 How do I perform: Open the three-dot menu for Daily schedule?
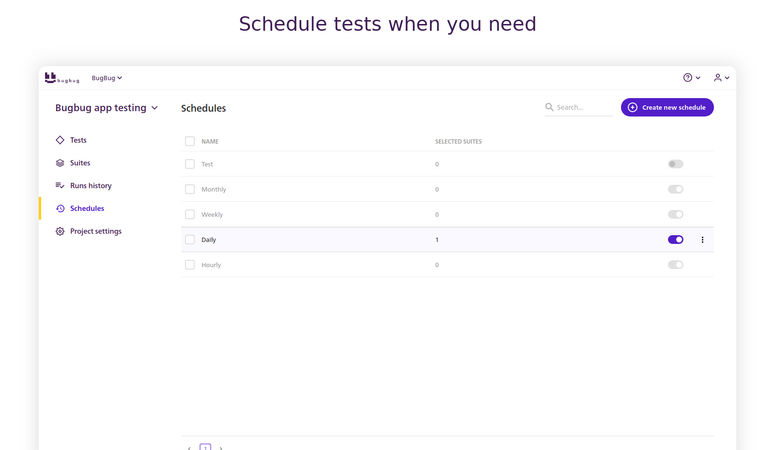coord(702,240)
